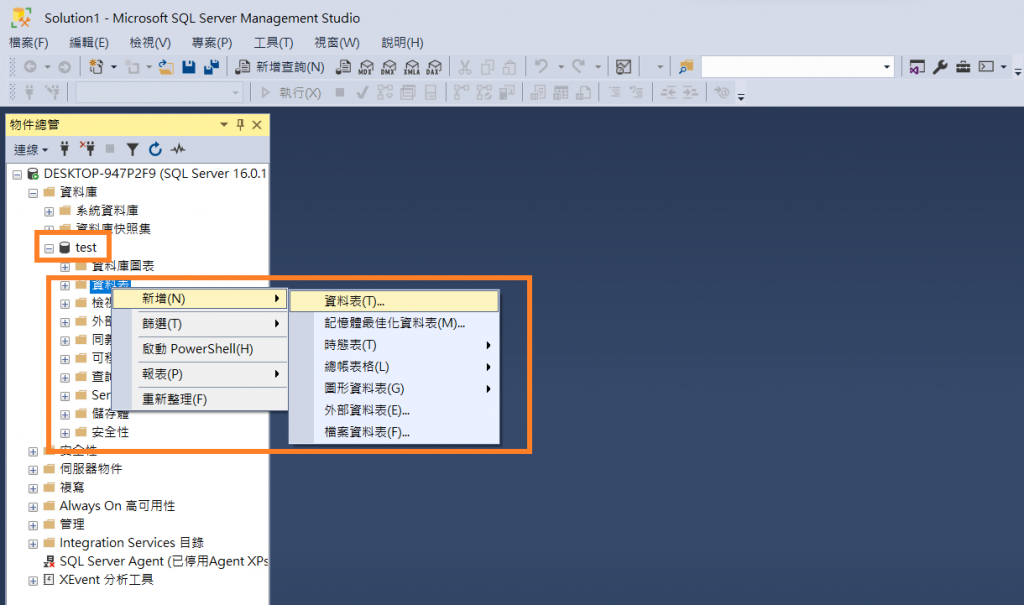Viewport: 1024px width, 605px height.
Task: Choose 資料表(T)... in submenu
Action: tap(394, 301)
